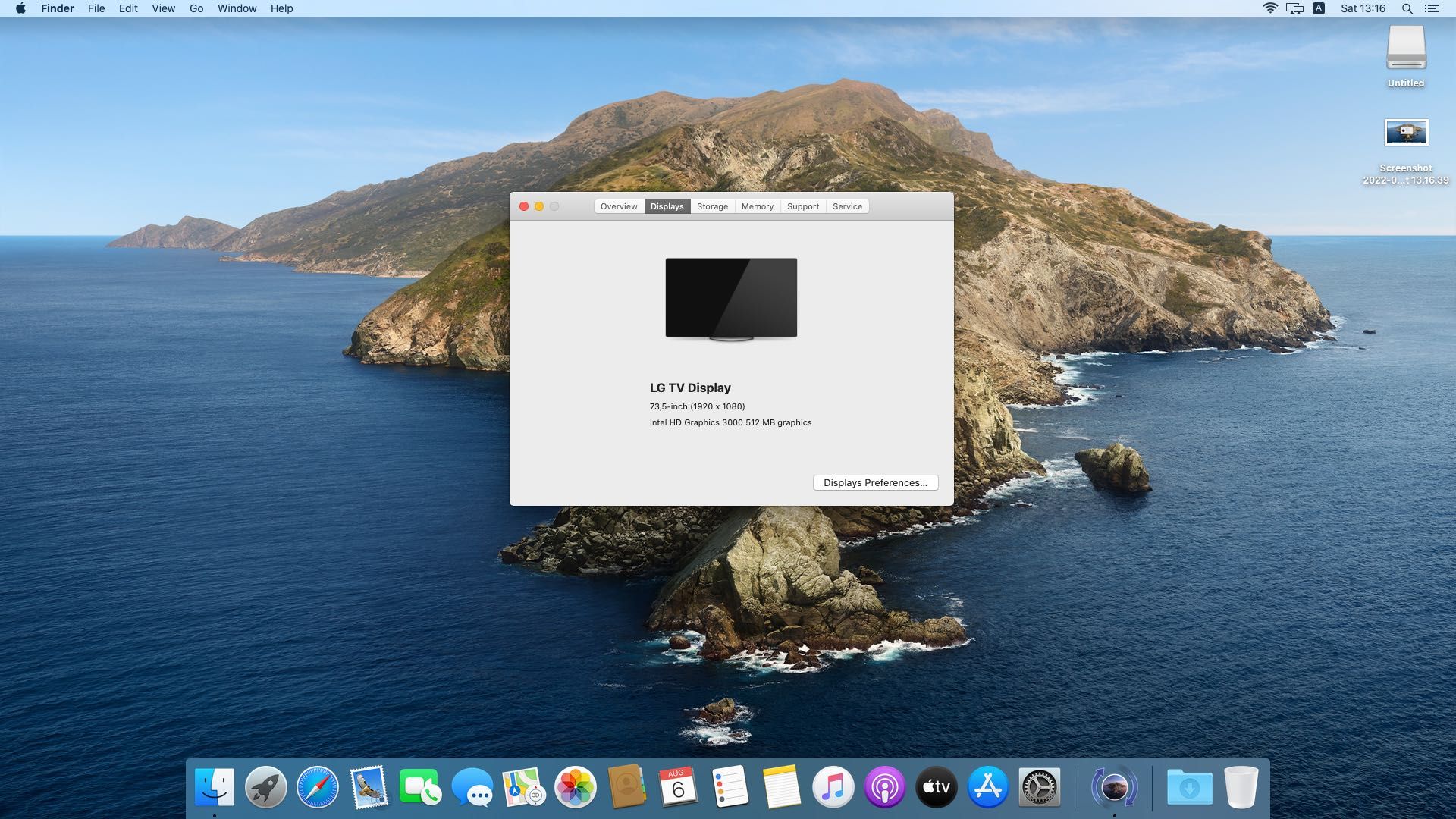Open the Help menu
Viewport: 1456px width, 819px height.
click(281, 8)
